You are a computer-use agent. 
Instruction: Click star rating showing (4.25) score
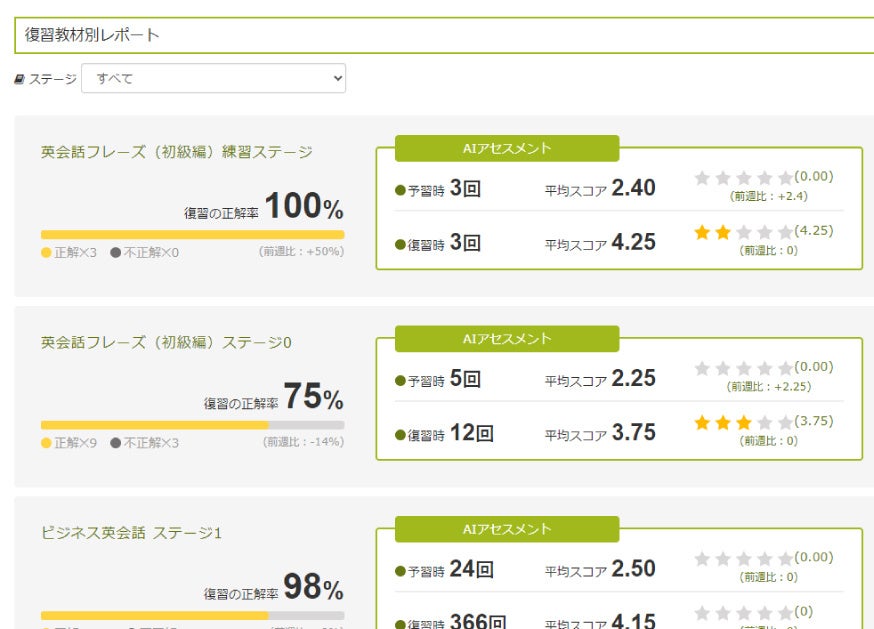(x=743, y=232)
